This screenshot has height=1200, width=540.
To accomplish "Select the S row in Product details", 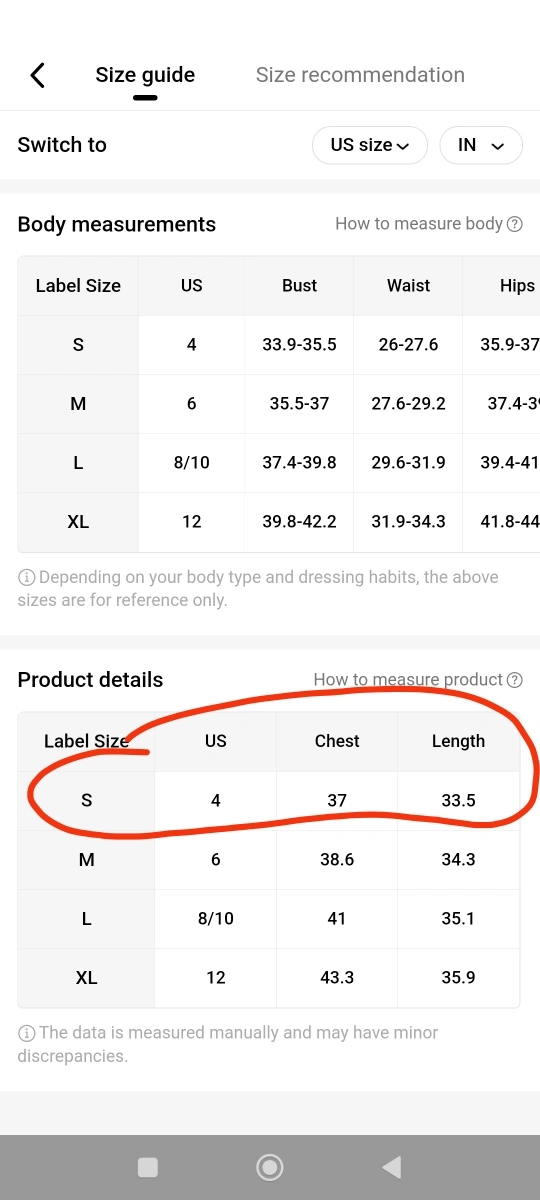I will pyautogui.click(x=269, y=800).
